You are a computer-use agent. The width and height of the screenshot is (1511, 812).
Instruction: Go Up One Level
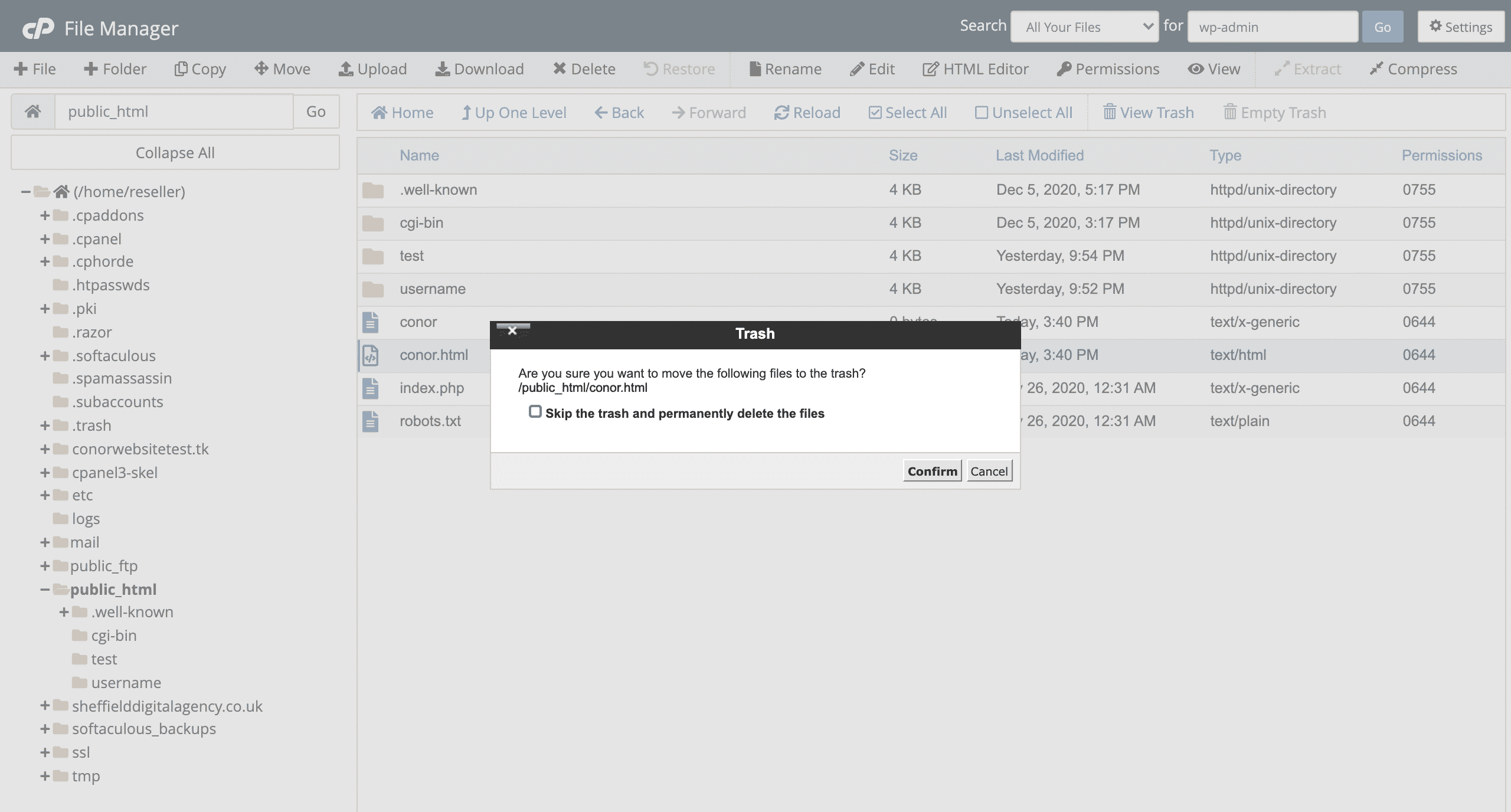(514, 112)
